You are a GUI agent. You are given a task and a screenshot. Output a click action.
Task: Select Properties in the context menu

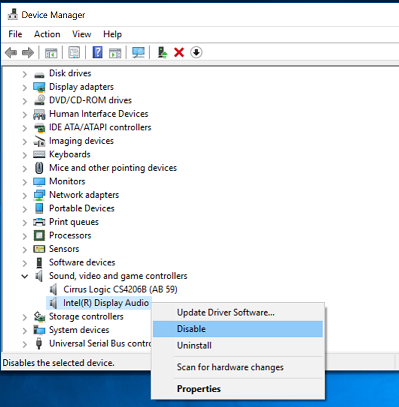coord(199,389)
